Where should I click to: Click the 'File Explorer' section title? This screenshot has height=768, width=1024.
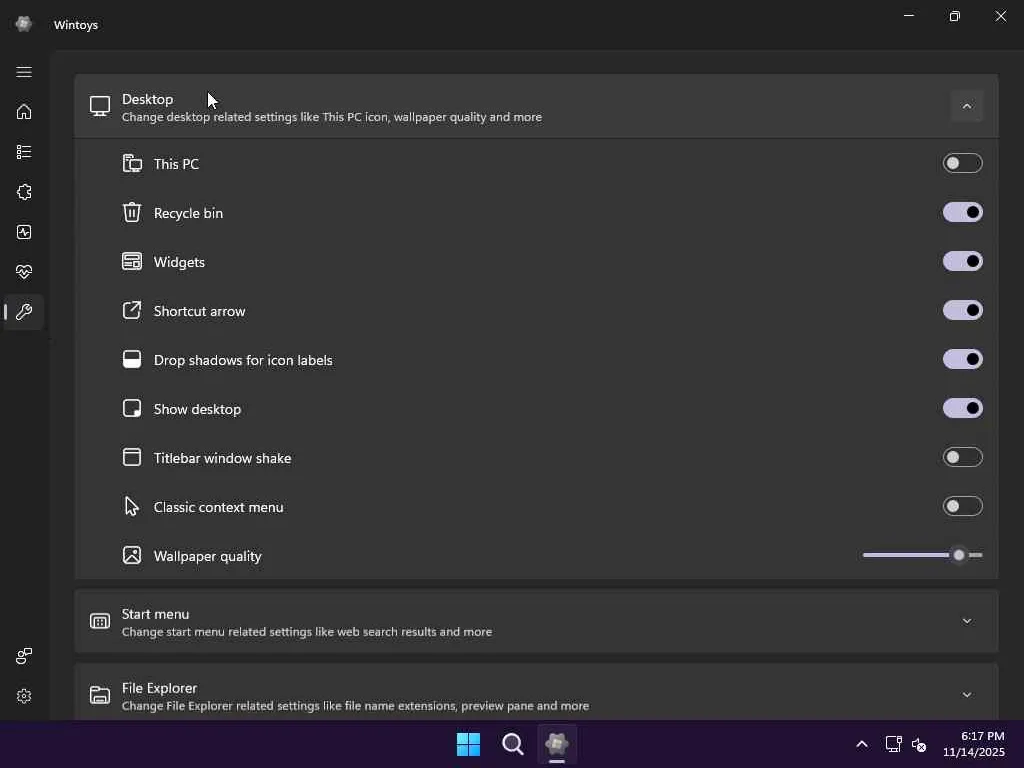click(159, 688)
